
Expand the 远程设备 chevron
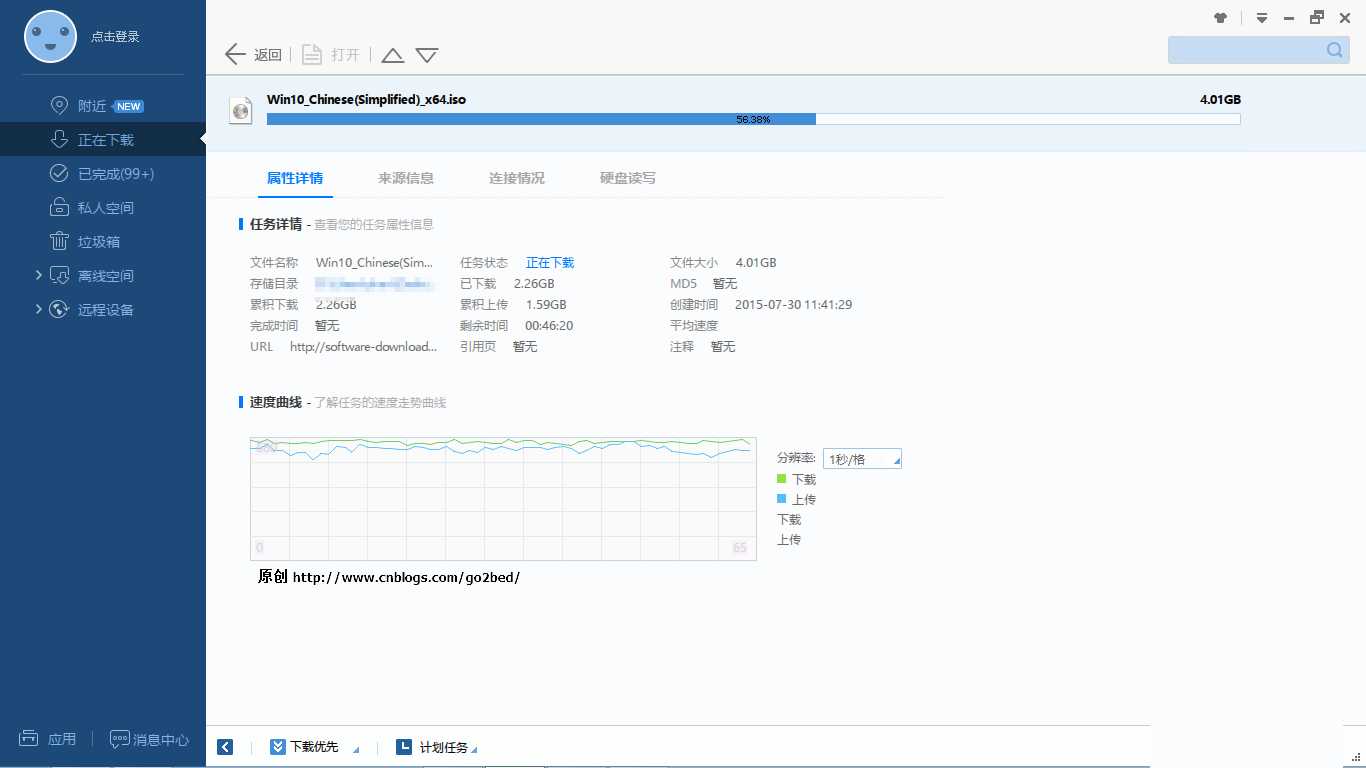coord(39,309)
